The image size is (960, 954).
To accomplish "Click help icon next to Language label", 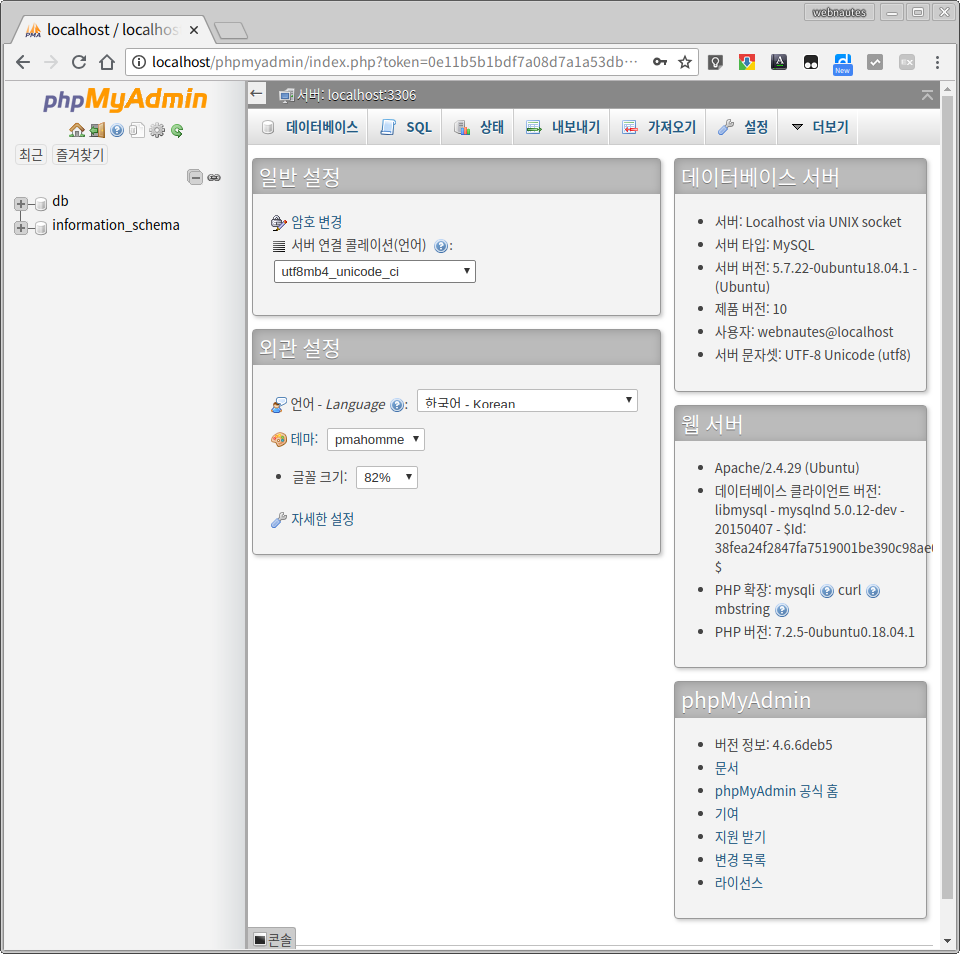I will pyautogui.click(x=397, y=405).
